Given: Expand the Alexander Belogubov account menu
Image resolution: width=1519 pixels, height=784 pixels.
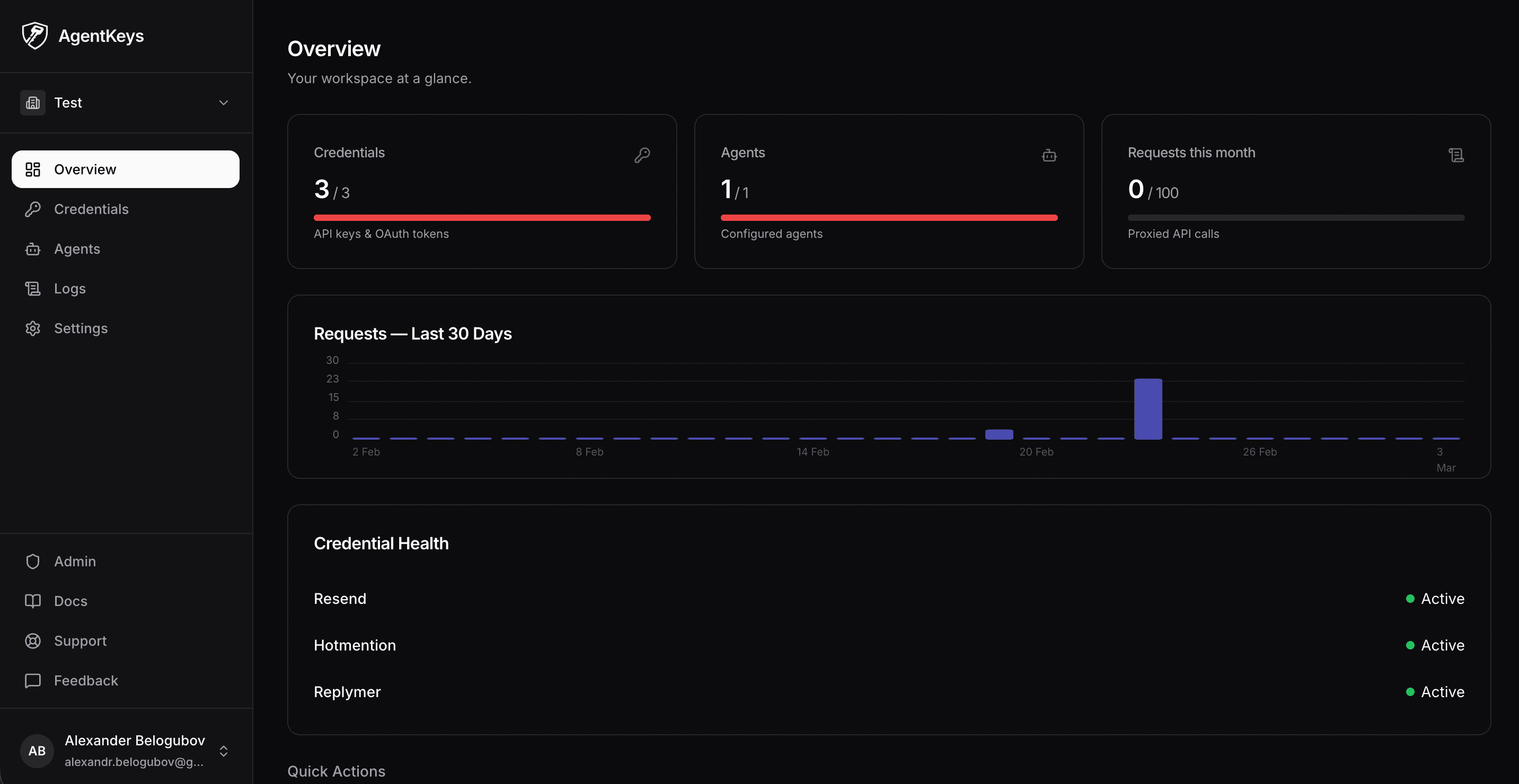Looking at the screenshot, I should (224, 751).
